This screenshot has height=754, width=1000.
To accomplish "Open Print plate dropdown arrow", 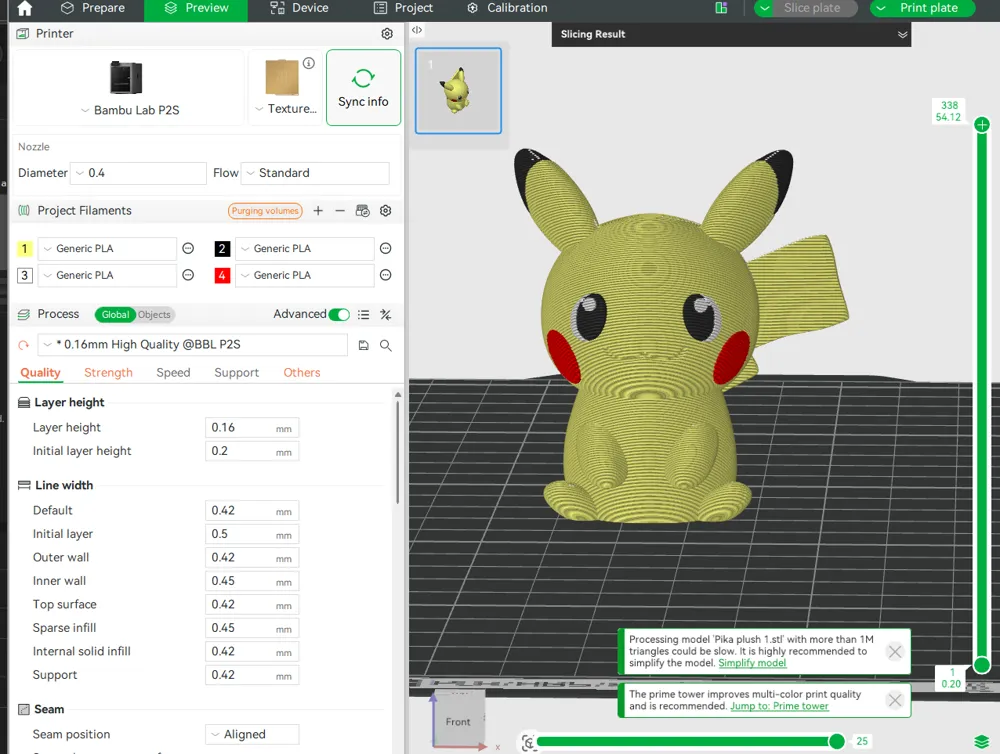I will 880,8.
